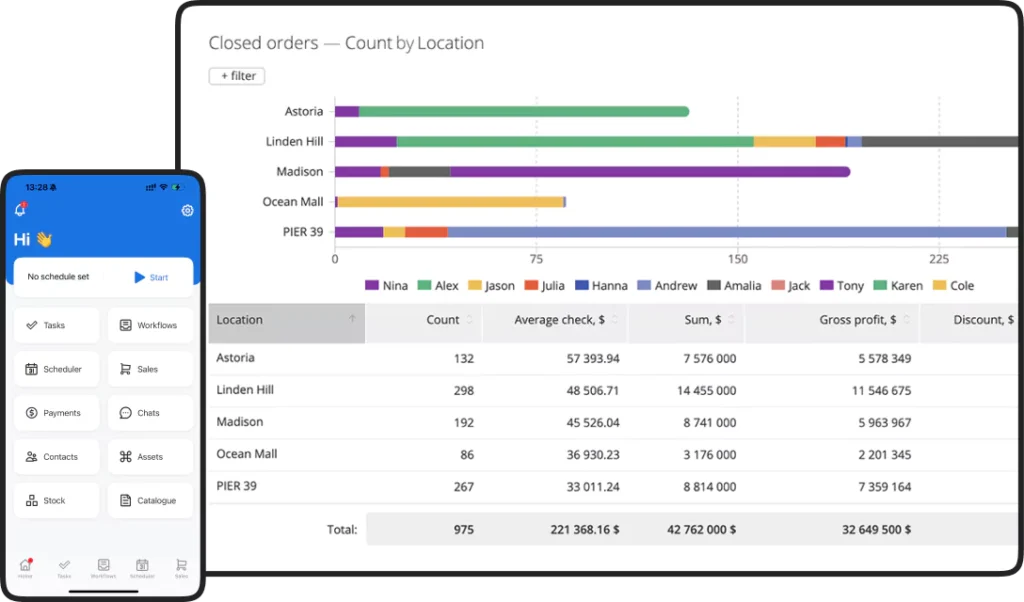Open the Tasks tile

pyautogui.click(x=56, y=325)
